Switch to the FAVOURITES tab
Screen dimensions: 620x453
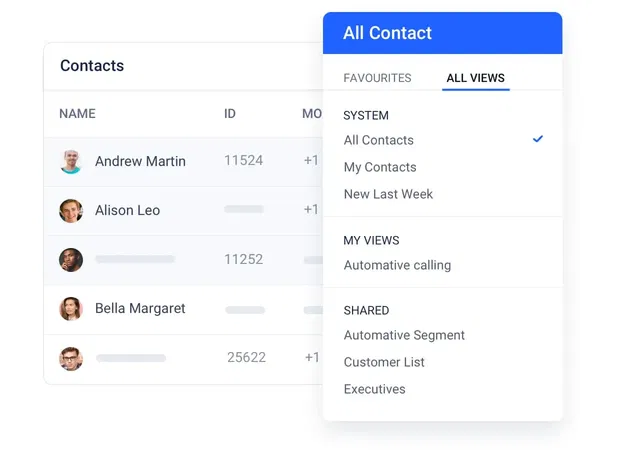[x=377, y=78]
